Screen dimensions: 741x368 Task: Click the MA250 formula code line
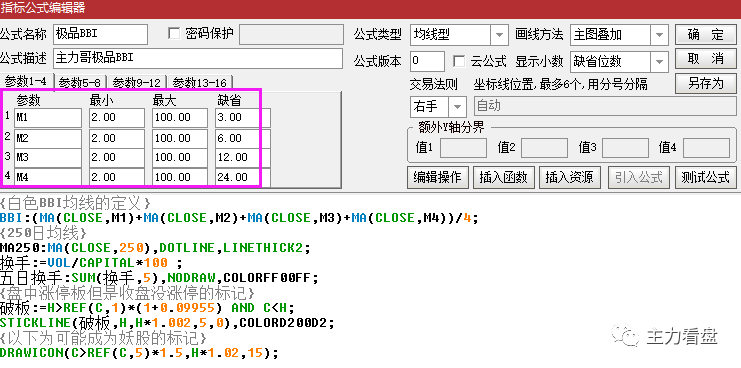pyautogui.click(x=155, y=248)
